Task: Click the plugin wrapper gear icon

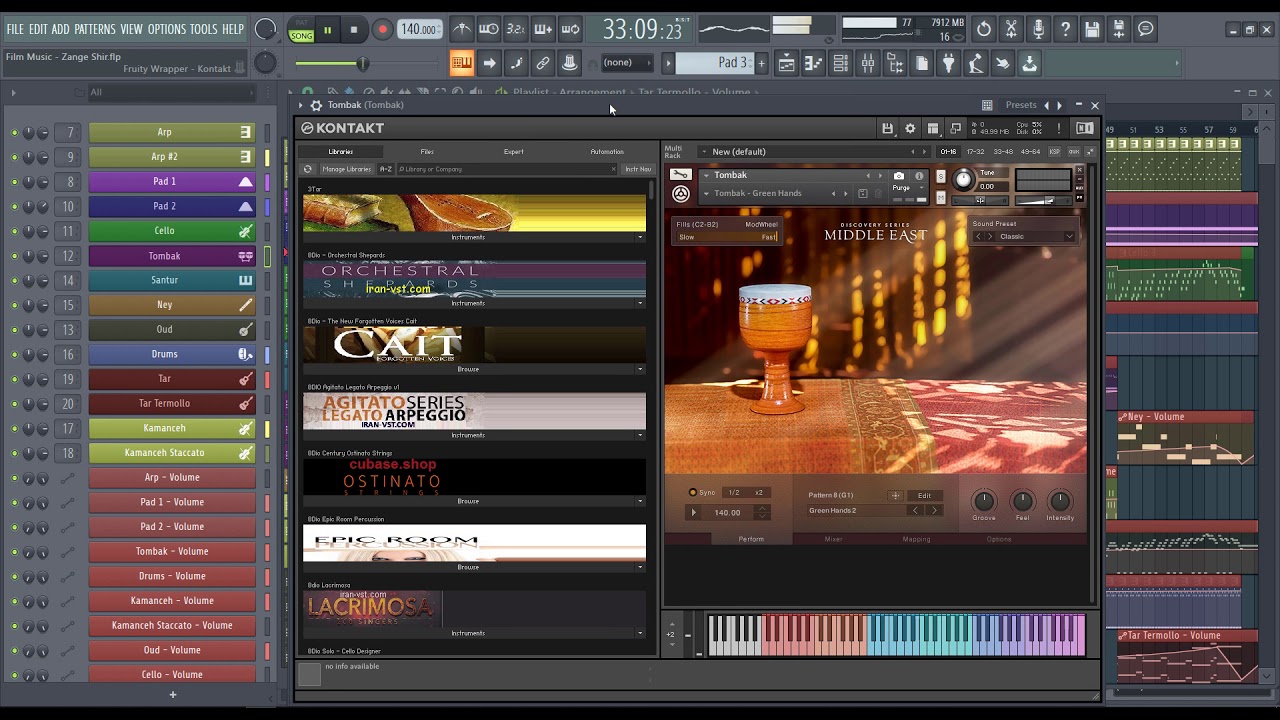Action: (316, 105)
